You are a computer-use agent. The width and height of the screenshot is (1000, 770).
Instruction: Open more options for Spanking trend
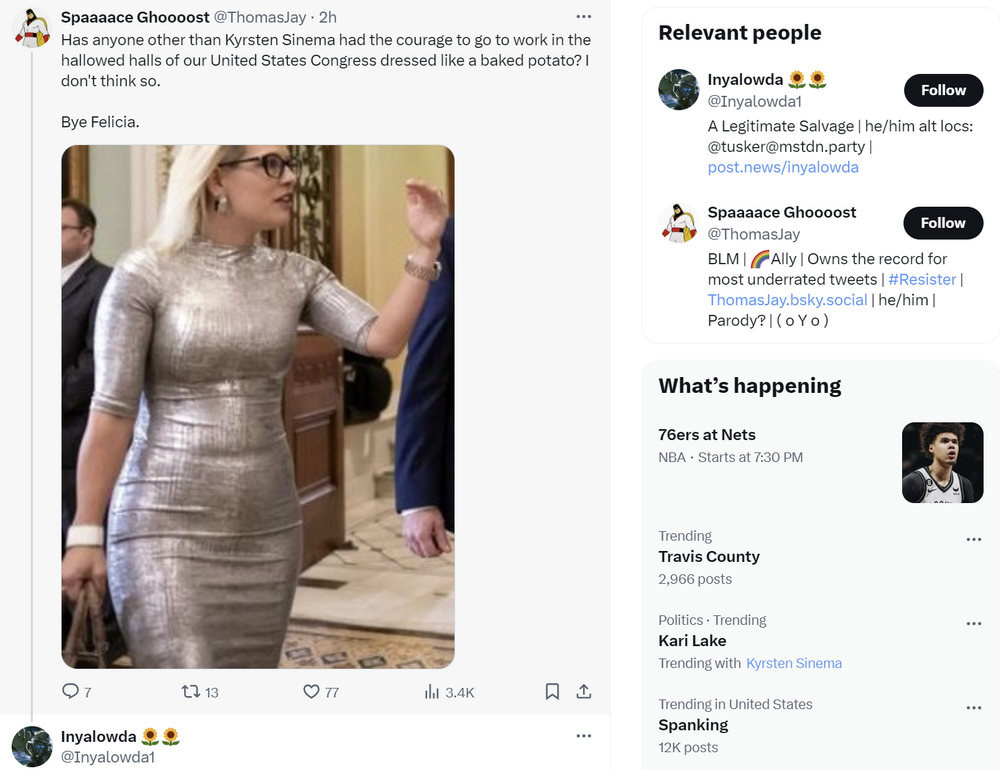point(973,708)
